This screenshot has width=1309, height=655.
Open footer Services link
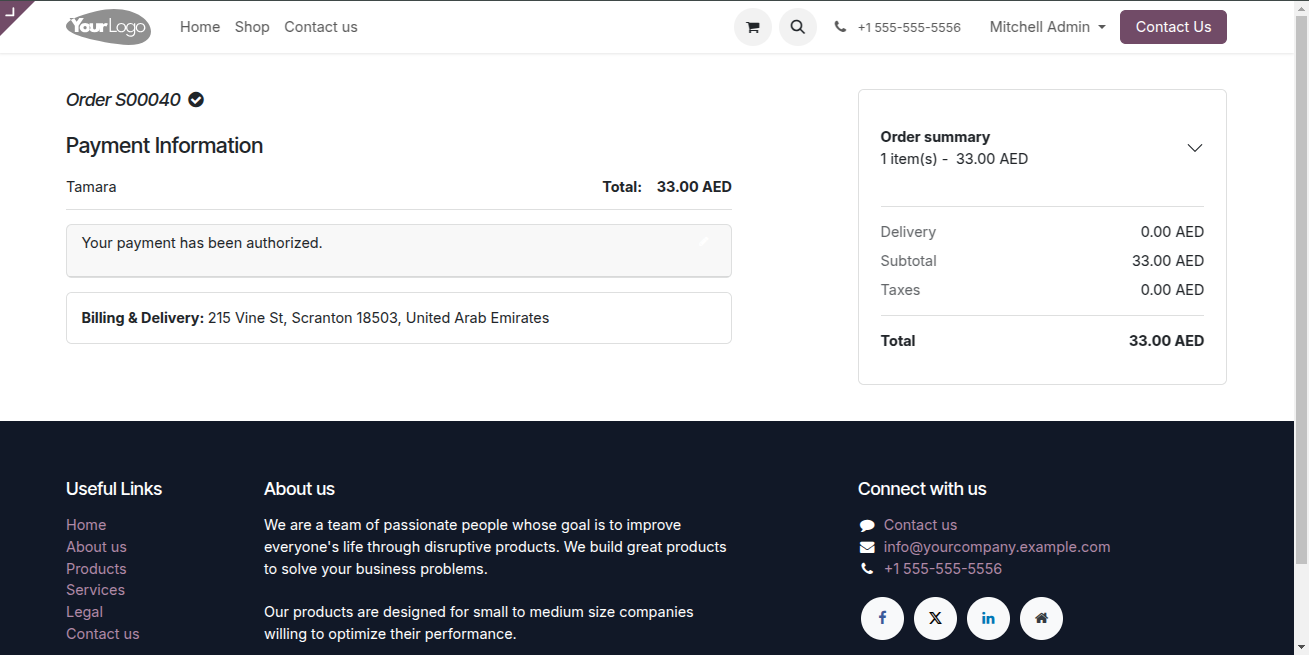pyautogui.click(x=95, y=590)
